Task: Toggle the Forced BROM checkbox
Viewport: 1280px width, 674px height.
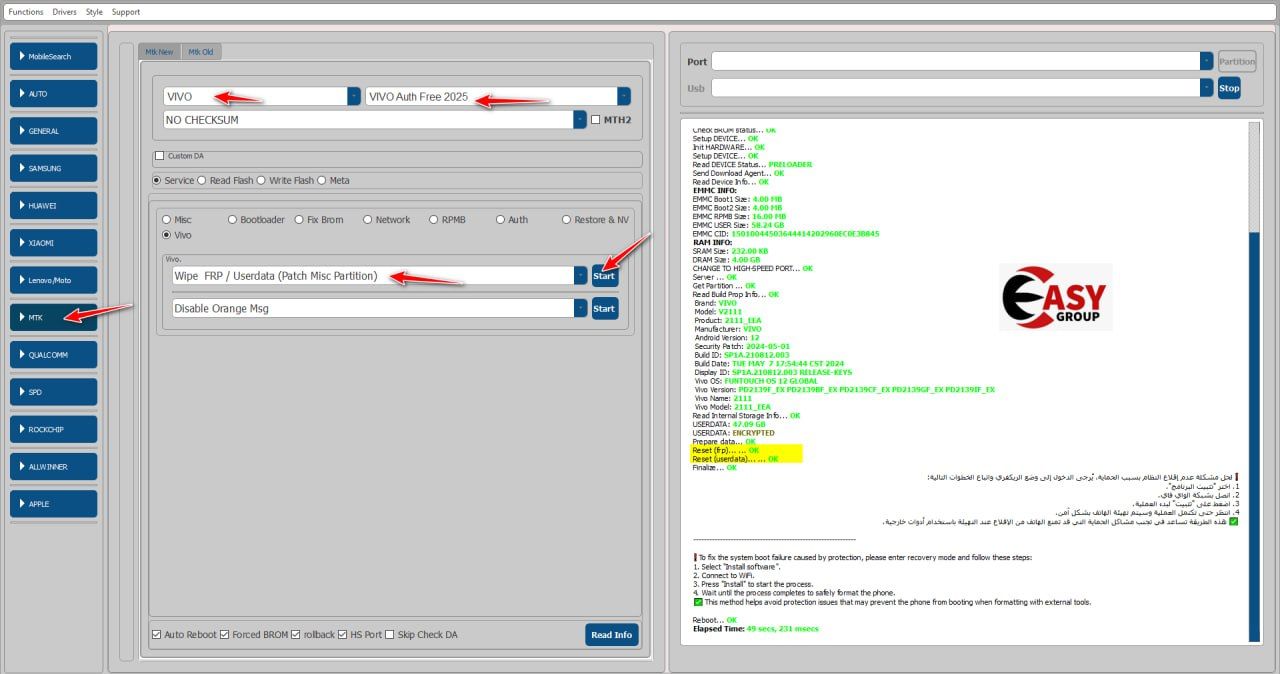Action: (x=224, y=635)
